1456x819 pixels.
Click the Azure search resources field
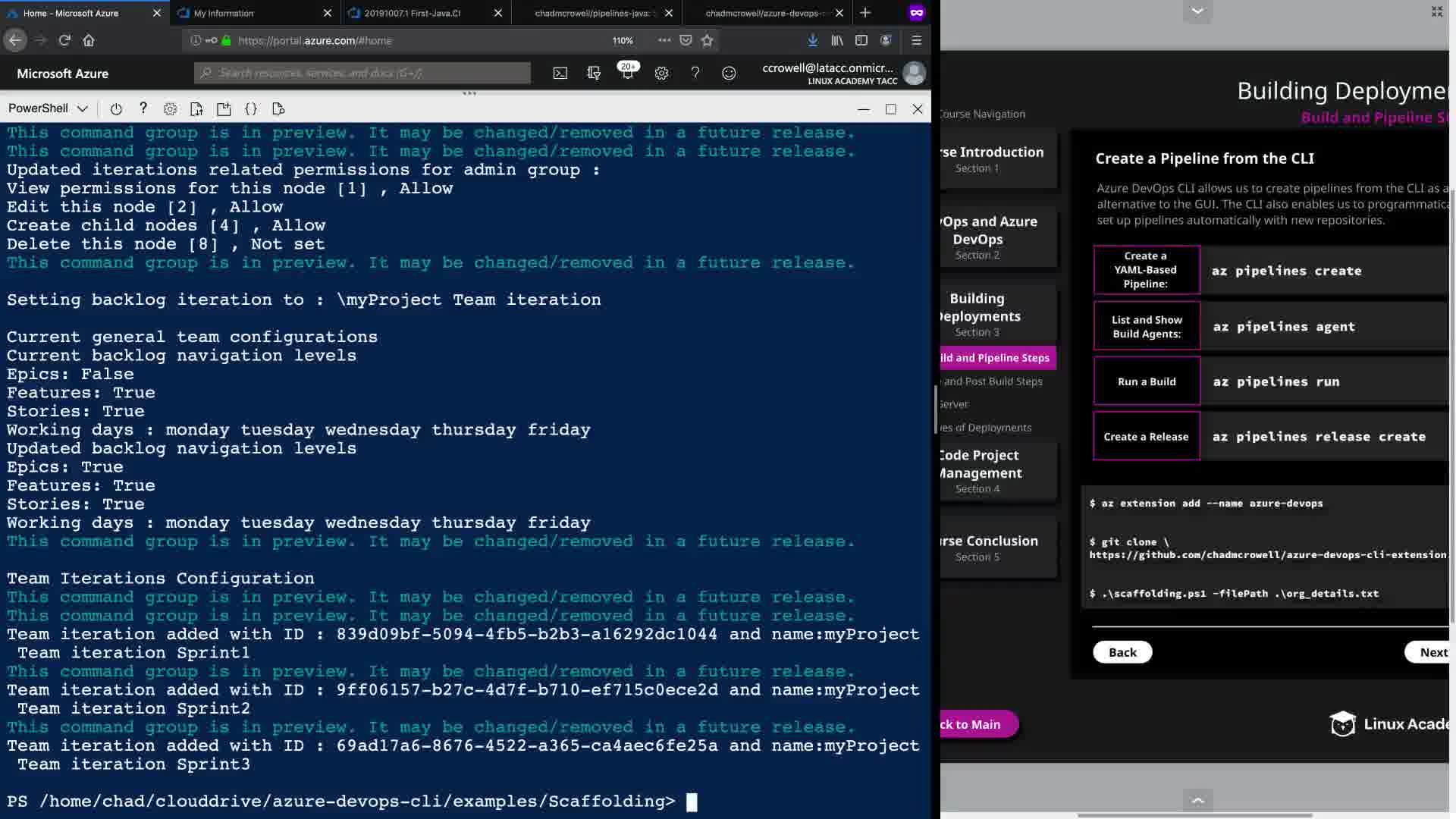[x=364, y=73]
